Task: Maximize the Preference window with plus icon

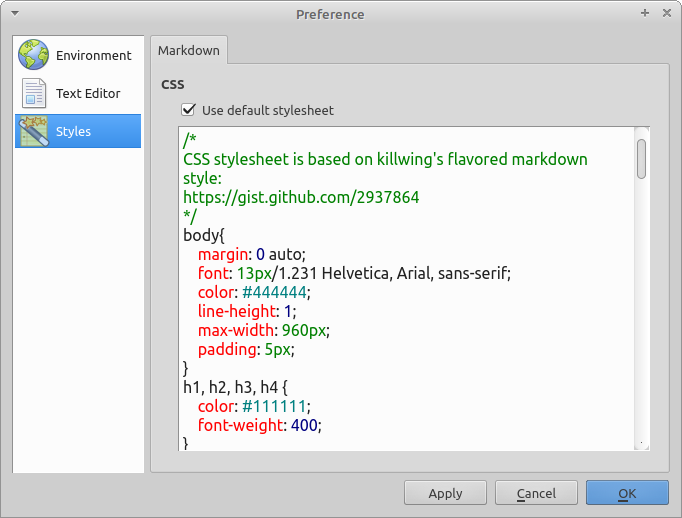Action: click(645, 13)
